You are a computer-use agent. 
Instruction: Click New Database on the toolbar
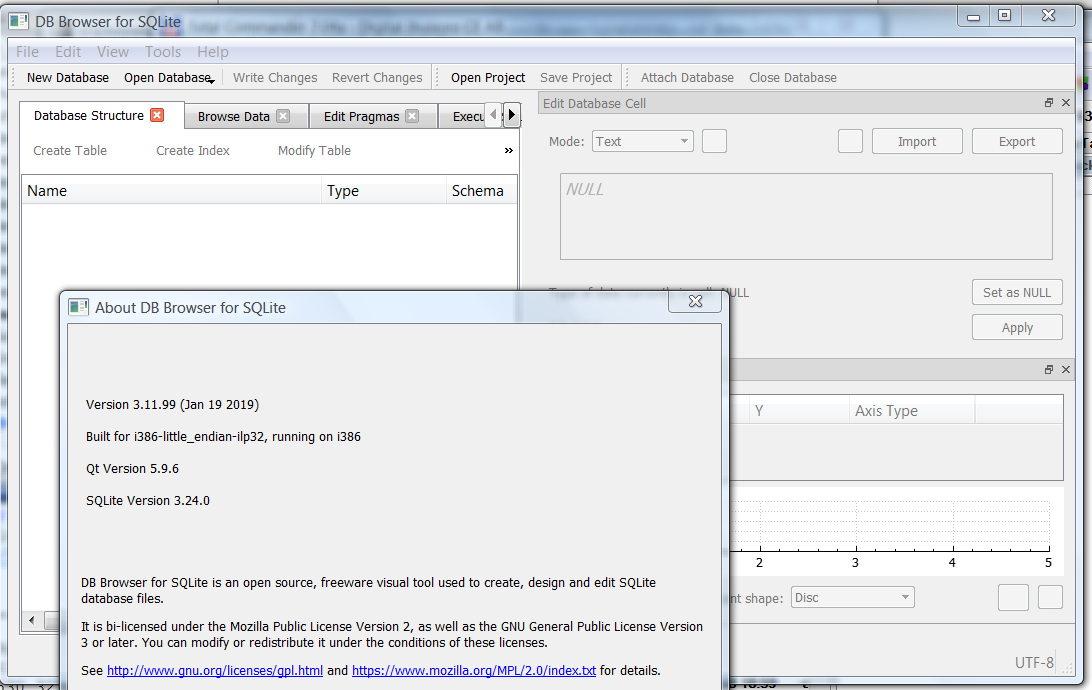pyautogui.click(x=66, y=77)
